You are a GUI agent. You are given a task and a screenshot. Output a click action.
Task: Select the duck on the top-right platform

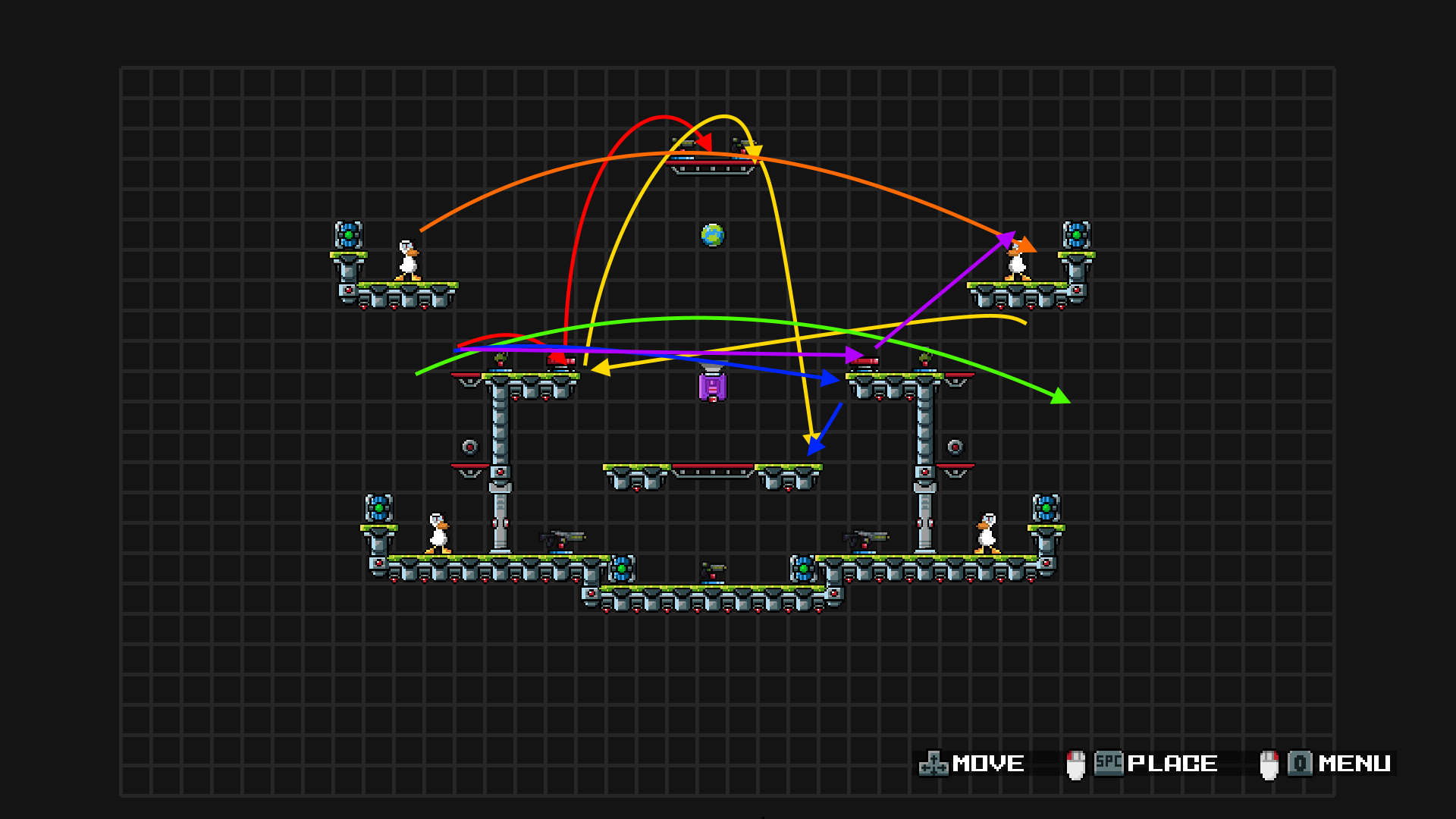(1016, 263)
